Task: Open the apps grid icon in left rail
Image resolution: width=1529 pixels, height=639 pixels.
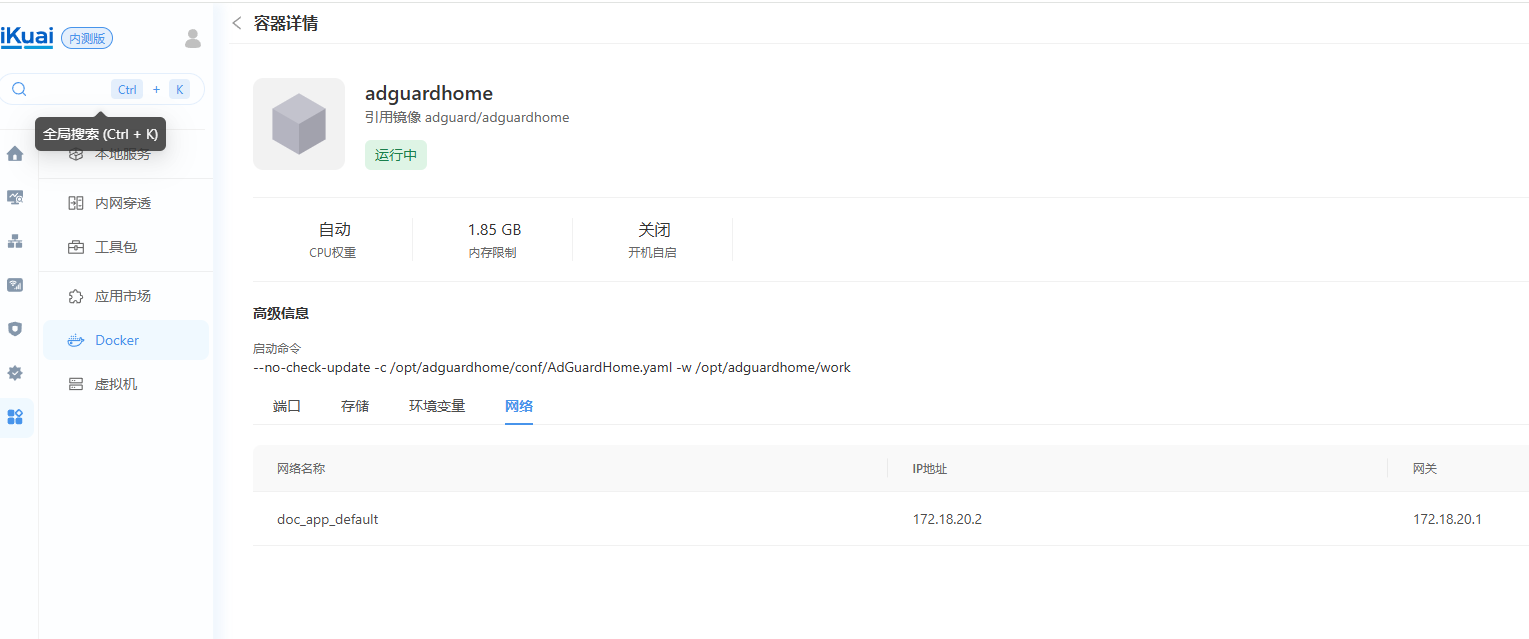Action: click(15, 417)
